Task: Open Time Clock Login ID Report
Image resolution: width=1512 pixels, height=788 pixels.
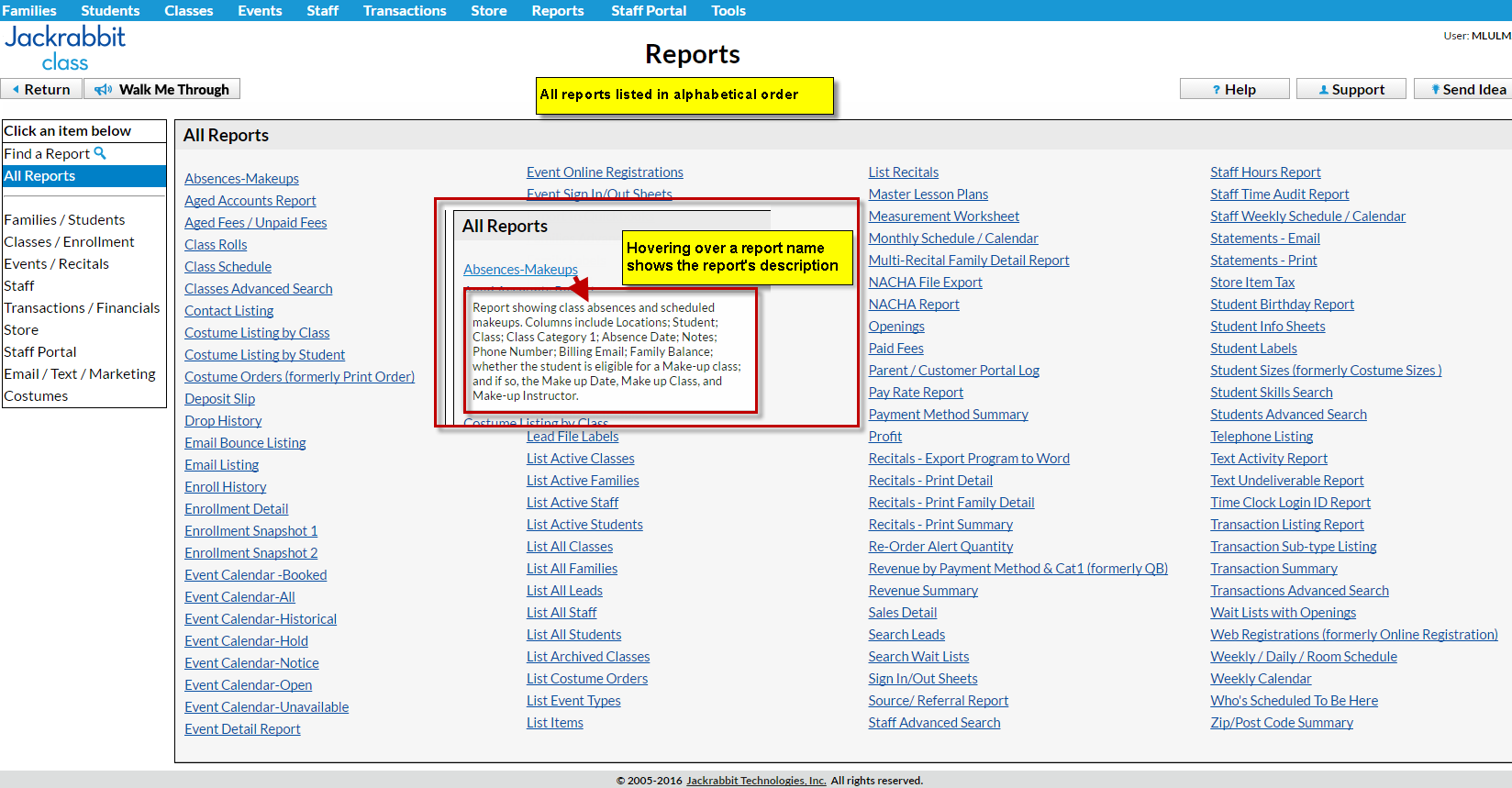Action: coord(1290,503)
